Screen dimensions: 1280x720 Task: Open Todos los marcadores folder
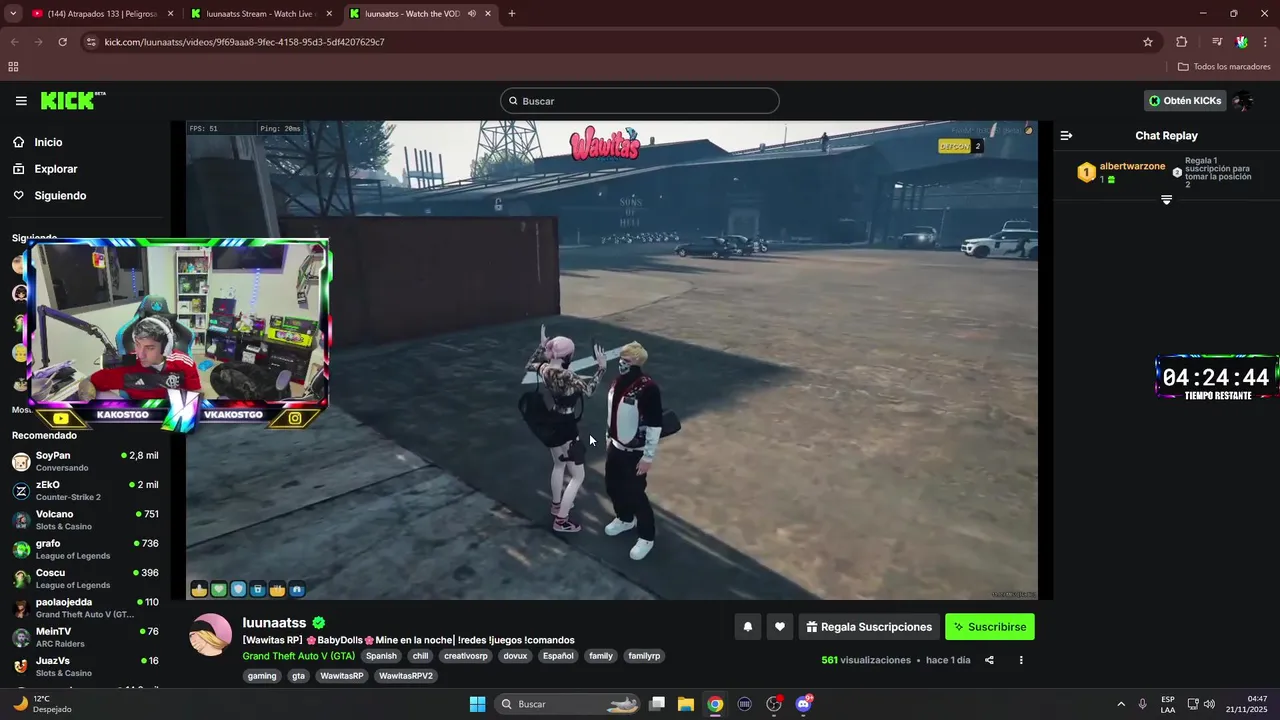(1224, 67)
